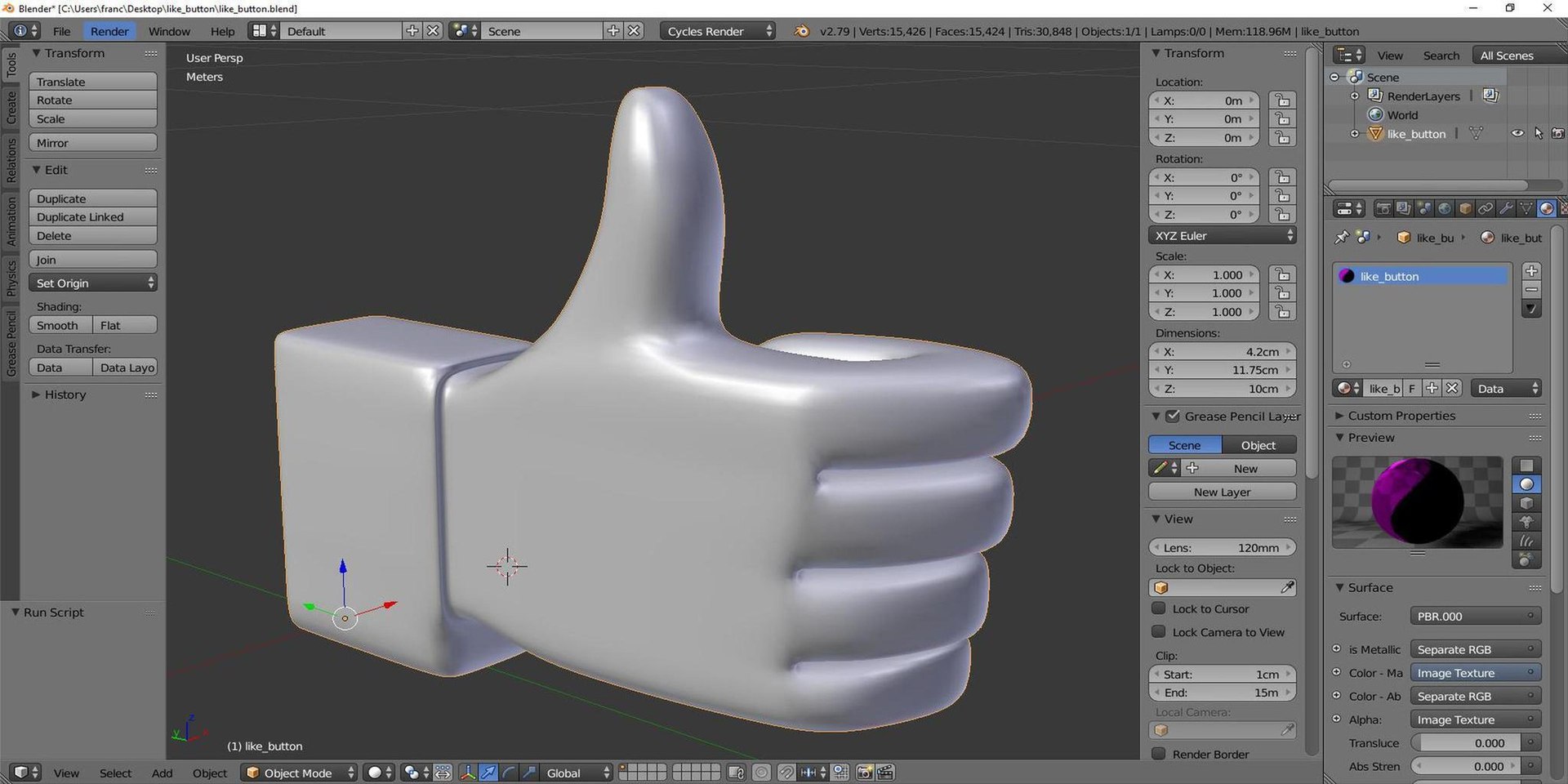This screenshot has width=1568, height=784.
Task: Open the Object properties tab cube icon
Action: coord(1465,209)
